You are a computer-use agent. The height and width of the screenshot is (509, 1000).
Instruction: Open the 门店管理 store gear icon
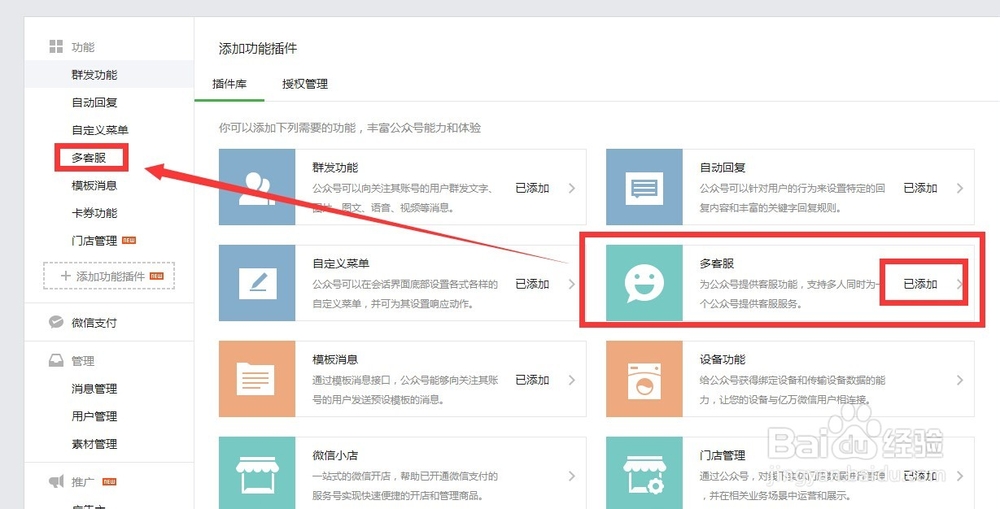(644, 473)
